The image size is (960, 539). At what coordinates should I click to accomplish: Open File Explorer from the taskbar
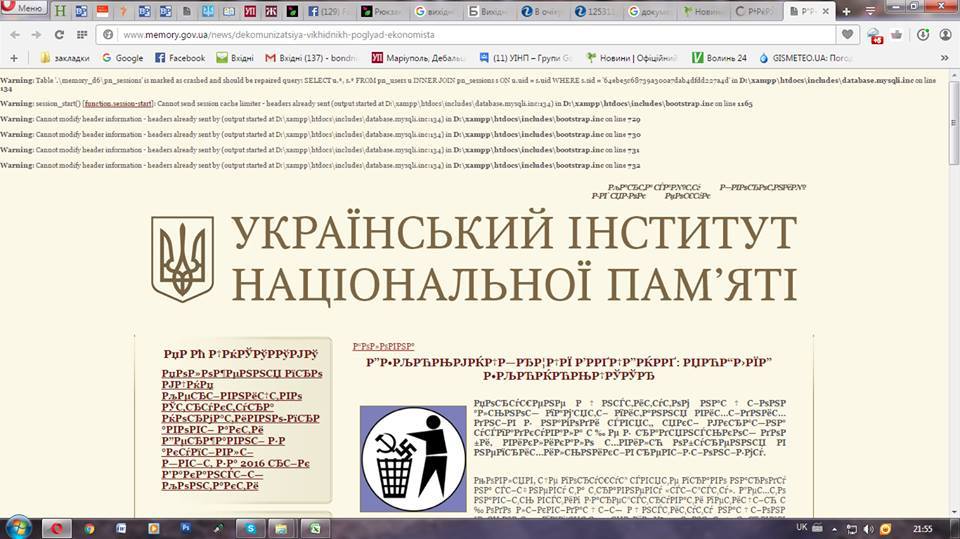click(x=281, y=529)
